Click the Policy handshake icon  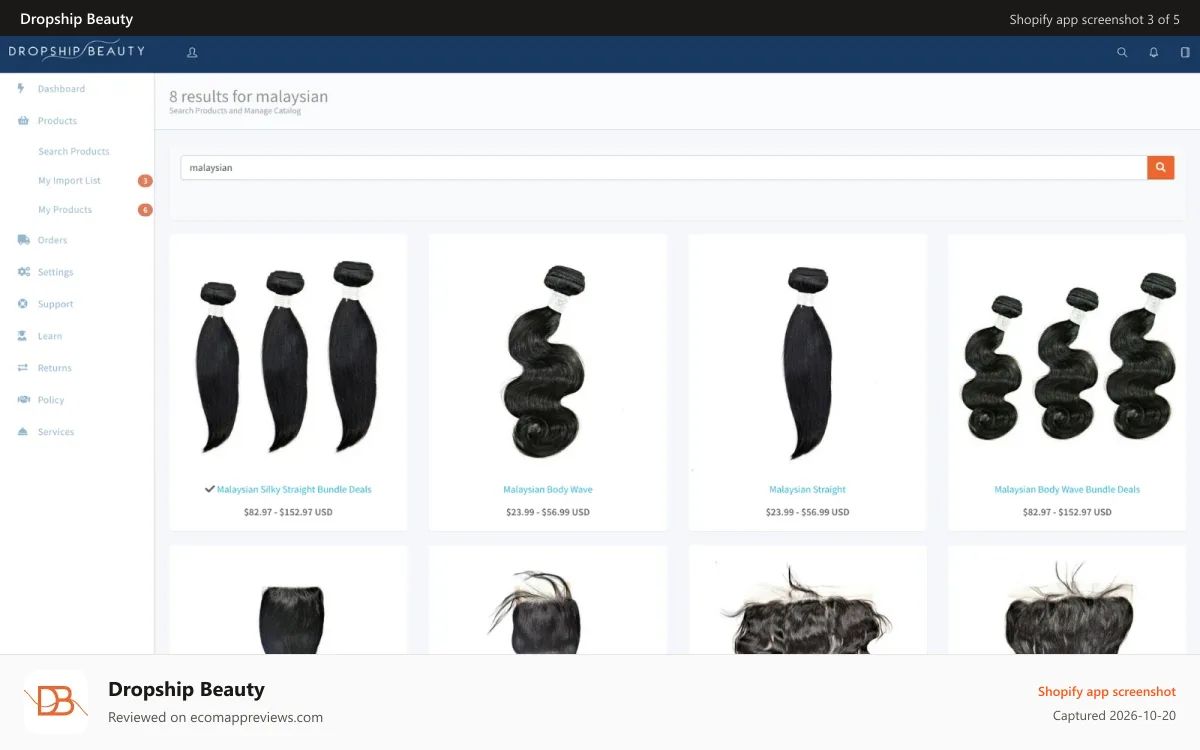[x=23, y=400]
